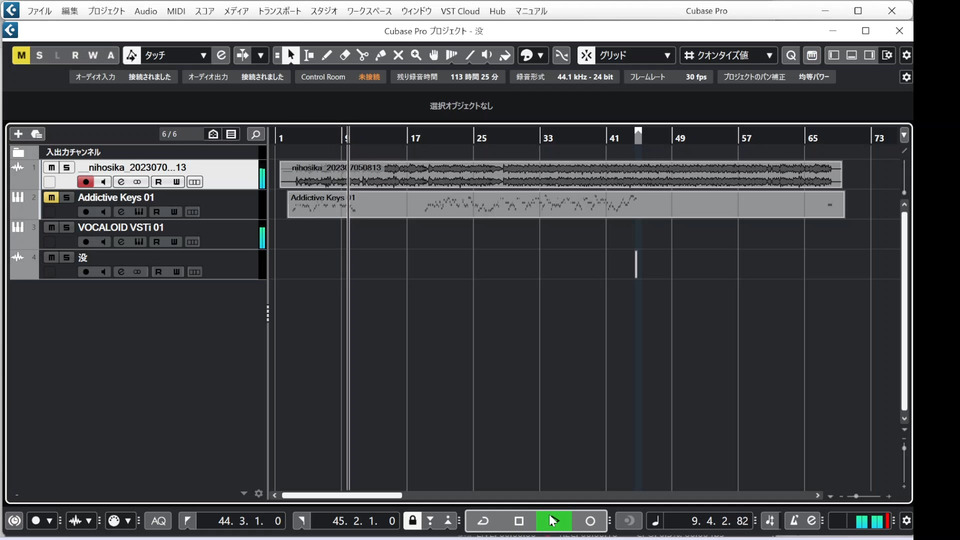The width and height of the screenshot is (960, 540).
Task: Click horizontal scrollbar thumb below tracks
Action: pyautogui.click(x=342, y=495)
